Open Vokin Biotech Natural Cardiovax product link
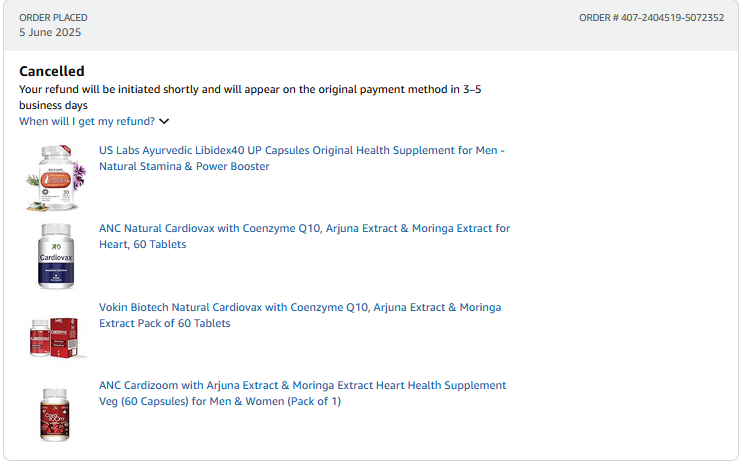743x467 pixels. pyautogui.click(x=300, y=315)
